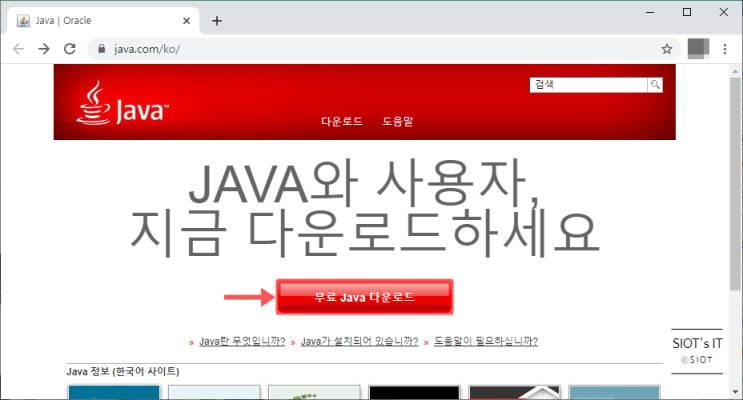This screenshot has width=743, height=400.
Task: Maximize the Chrome window
Action: (687, 12)
